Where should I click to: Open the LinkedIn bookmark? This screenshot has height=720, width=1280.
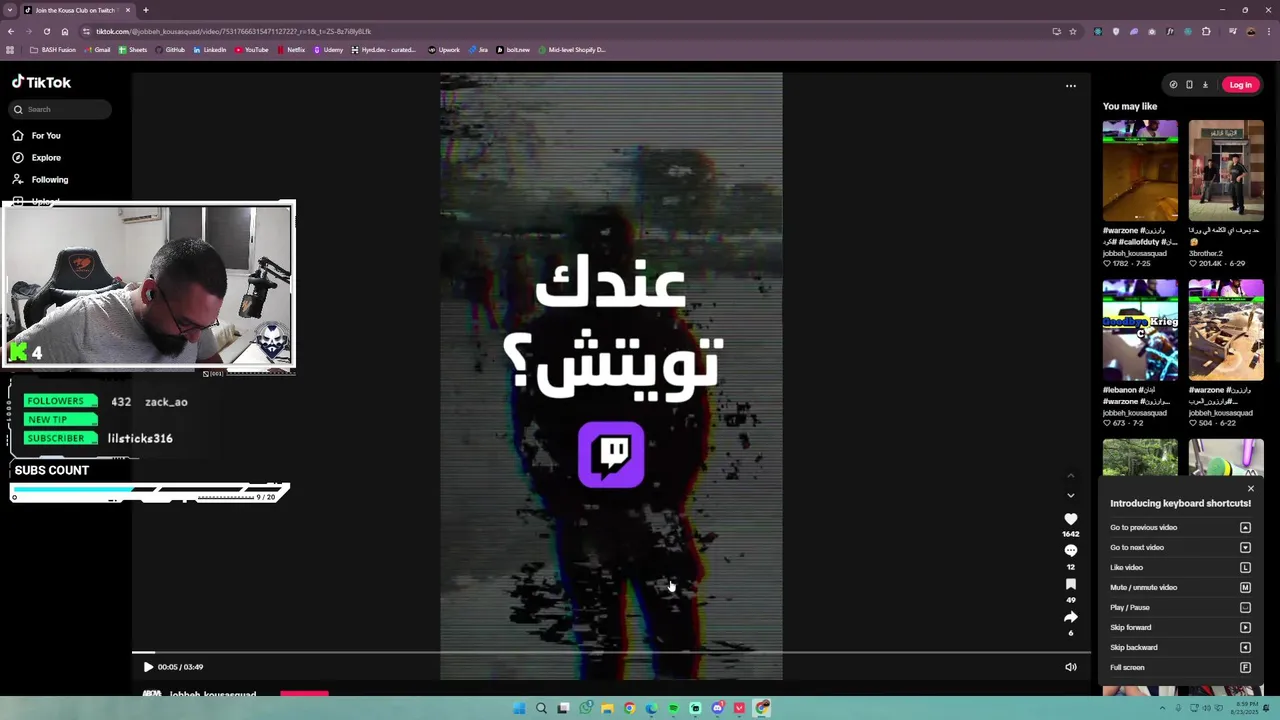[x=210, y=49]
